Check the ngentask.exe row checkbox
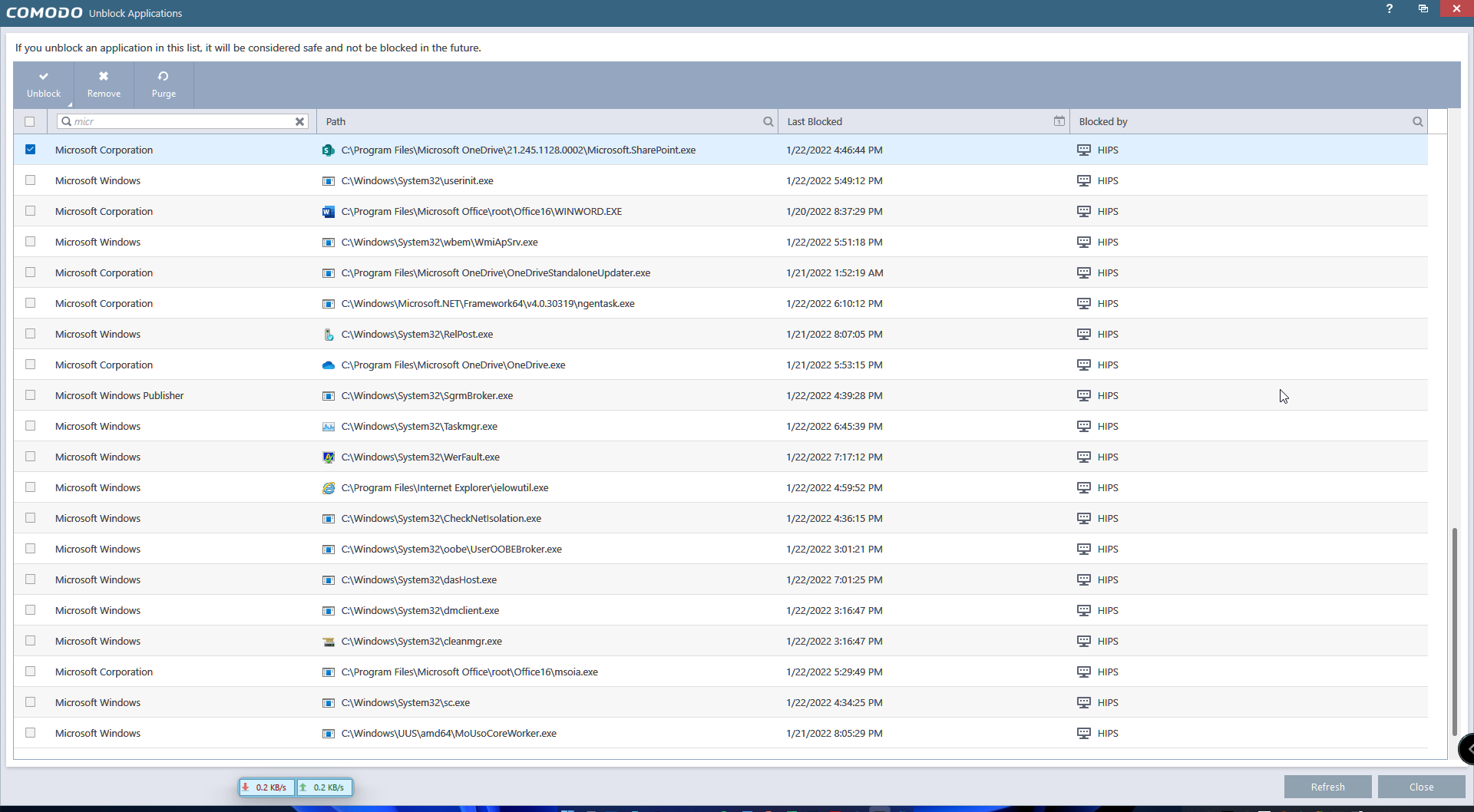 point(30,303)
